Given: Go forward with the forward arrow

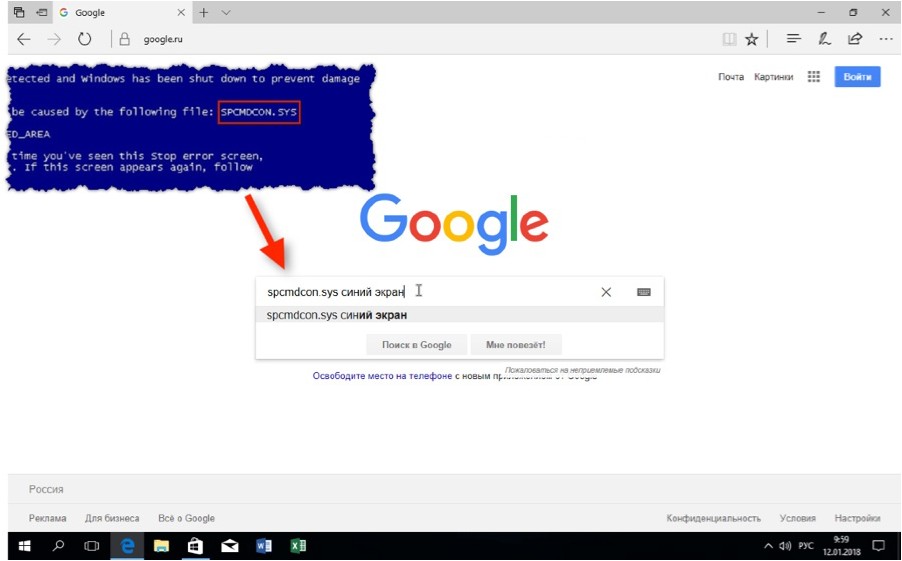Looking at the screenshot, I should pyautogui.click(x=54, y=40).
